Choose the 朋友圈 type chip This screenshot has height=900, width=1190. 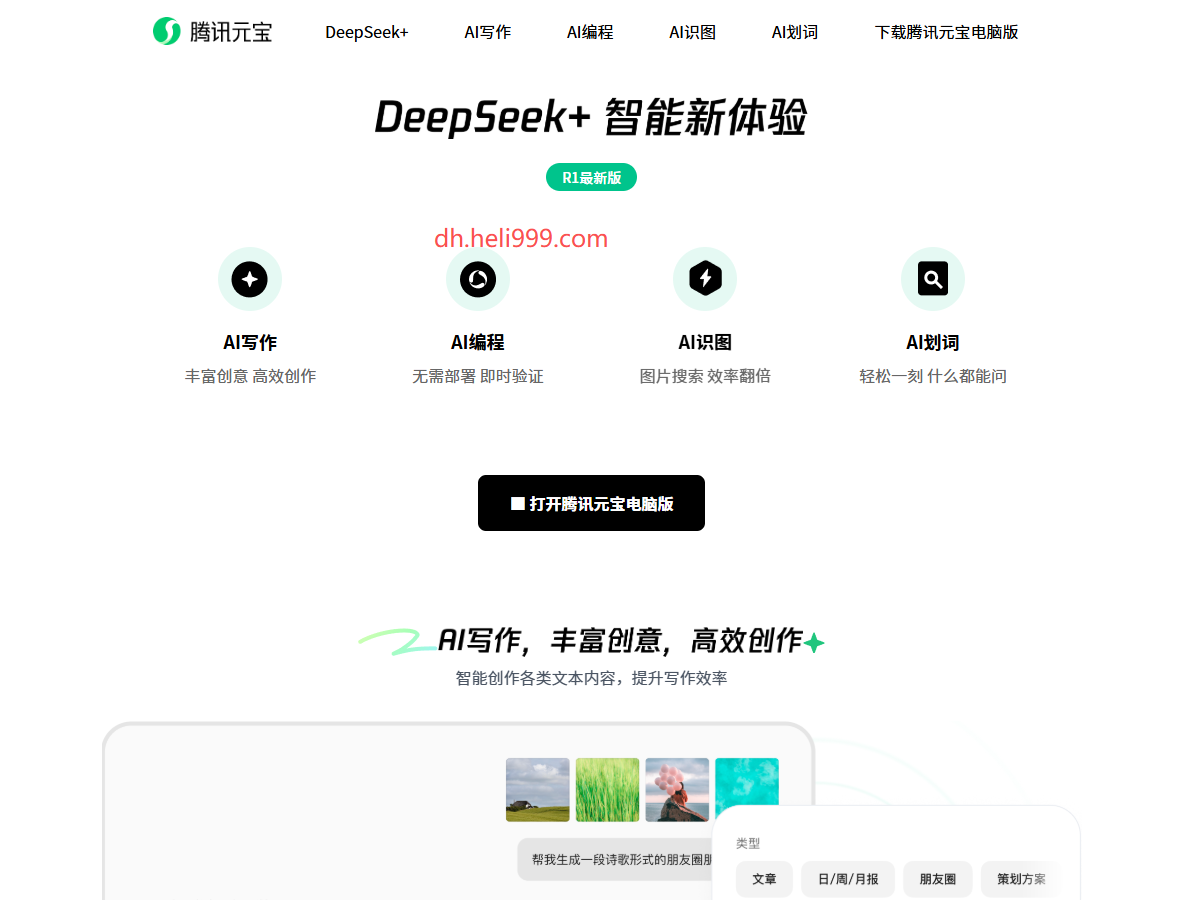[937, 879]
